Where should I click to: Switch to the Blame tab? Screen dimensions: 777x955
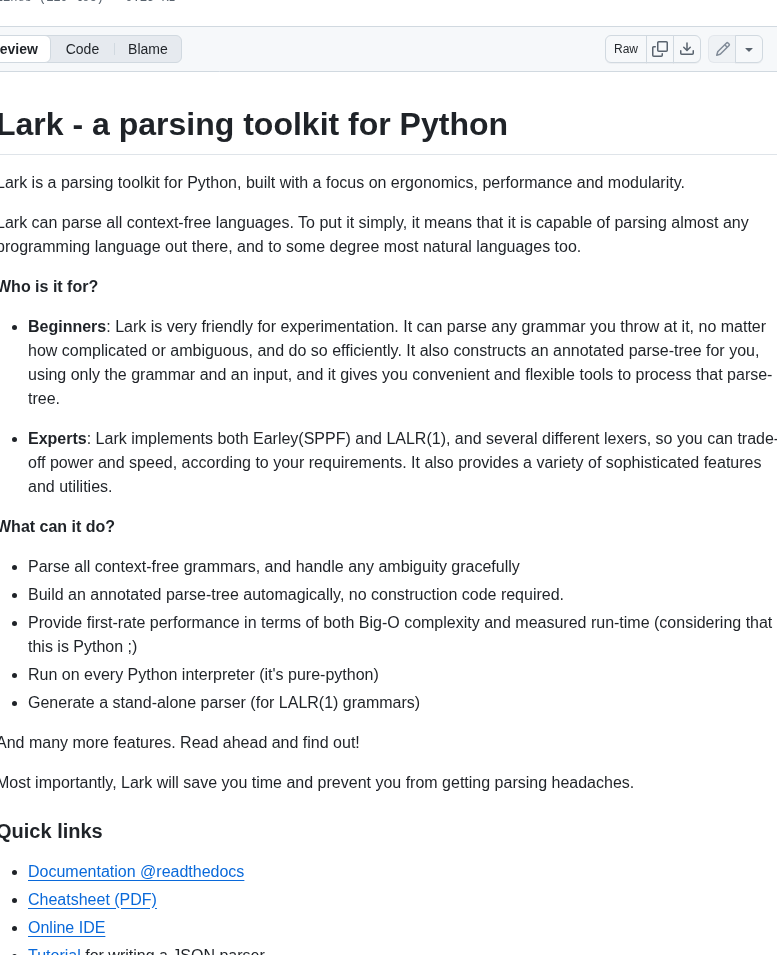147,48
